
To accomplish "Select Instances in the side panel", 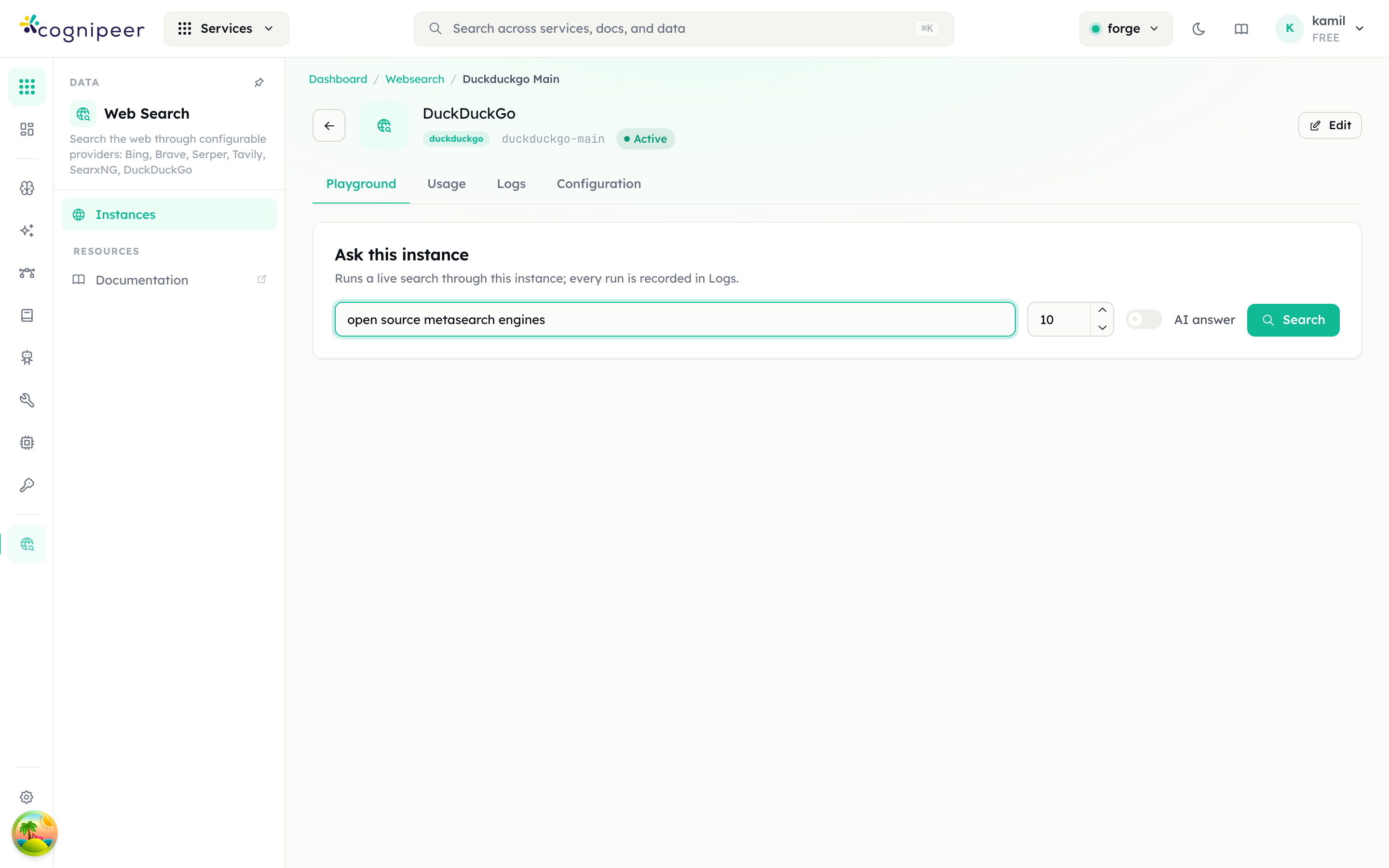I will click(169, 214).
